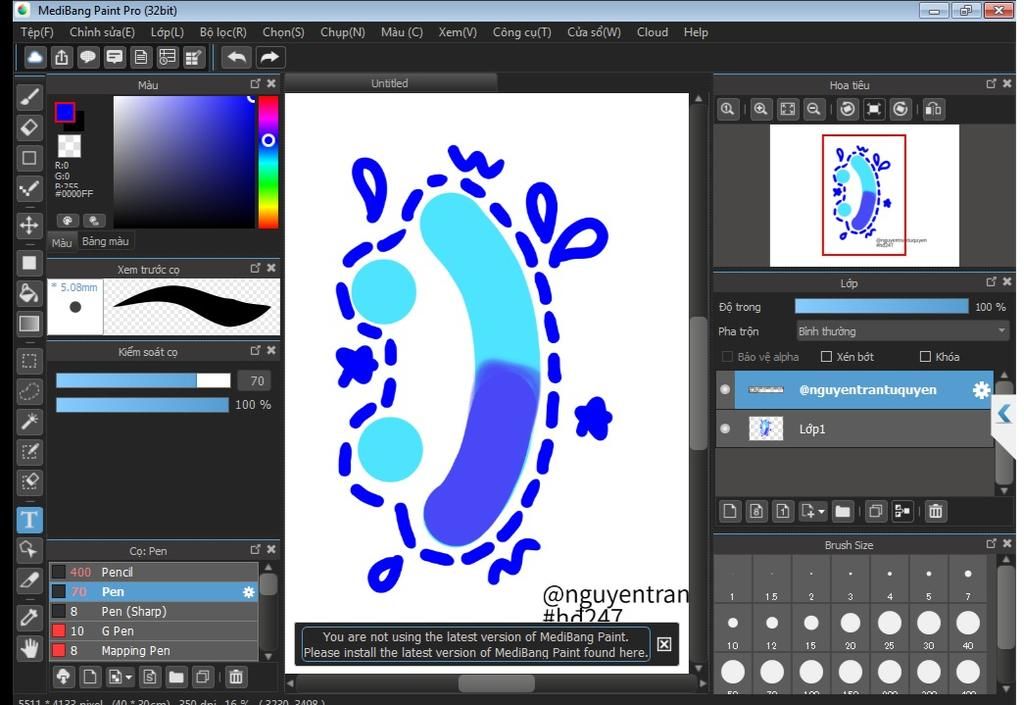
Task: Choose brush size 10 preset
Action: tap(733, 629)
